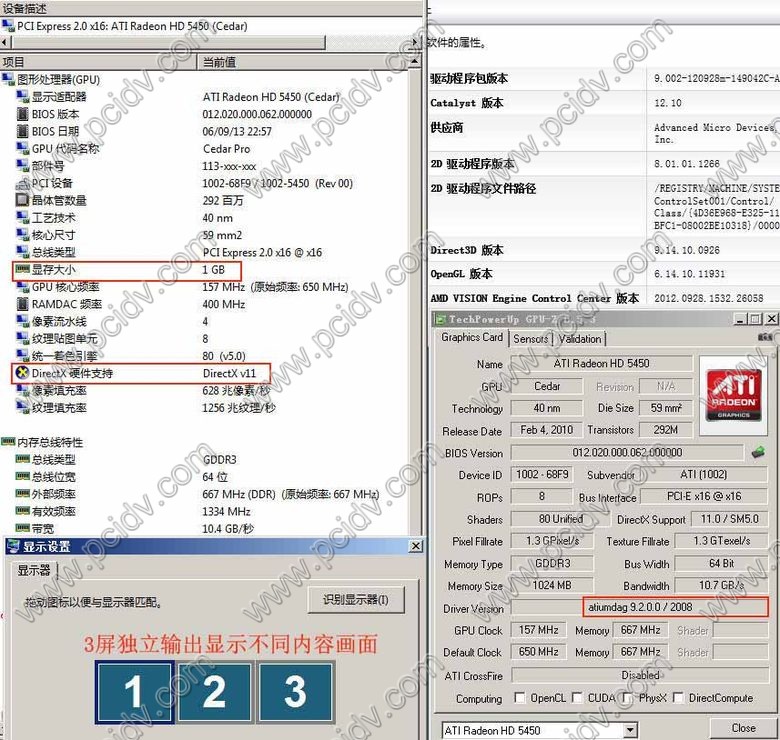Click the 图形处理器(GPU) group icon

(8, 79)
